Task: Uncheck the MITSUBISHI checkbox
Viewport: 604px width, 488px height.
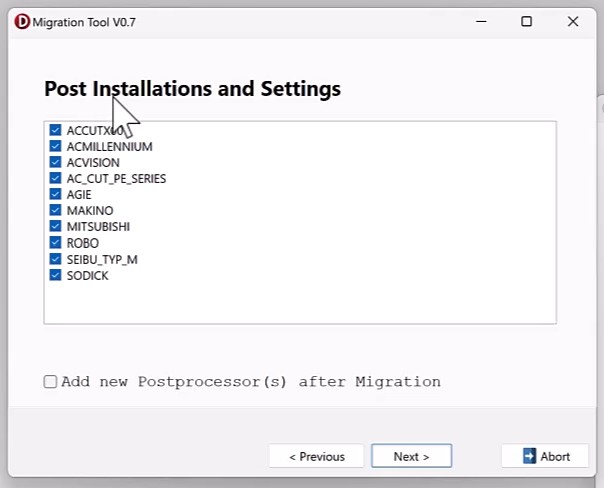Action: [x=55, y=226]
